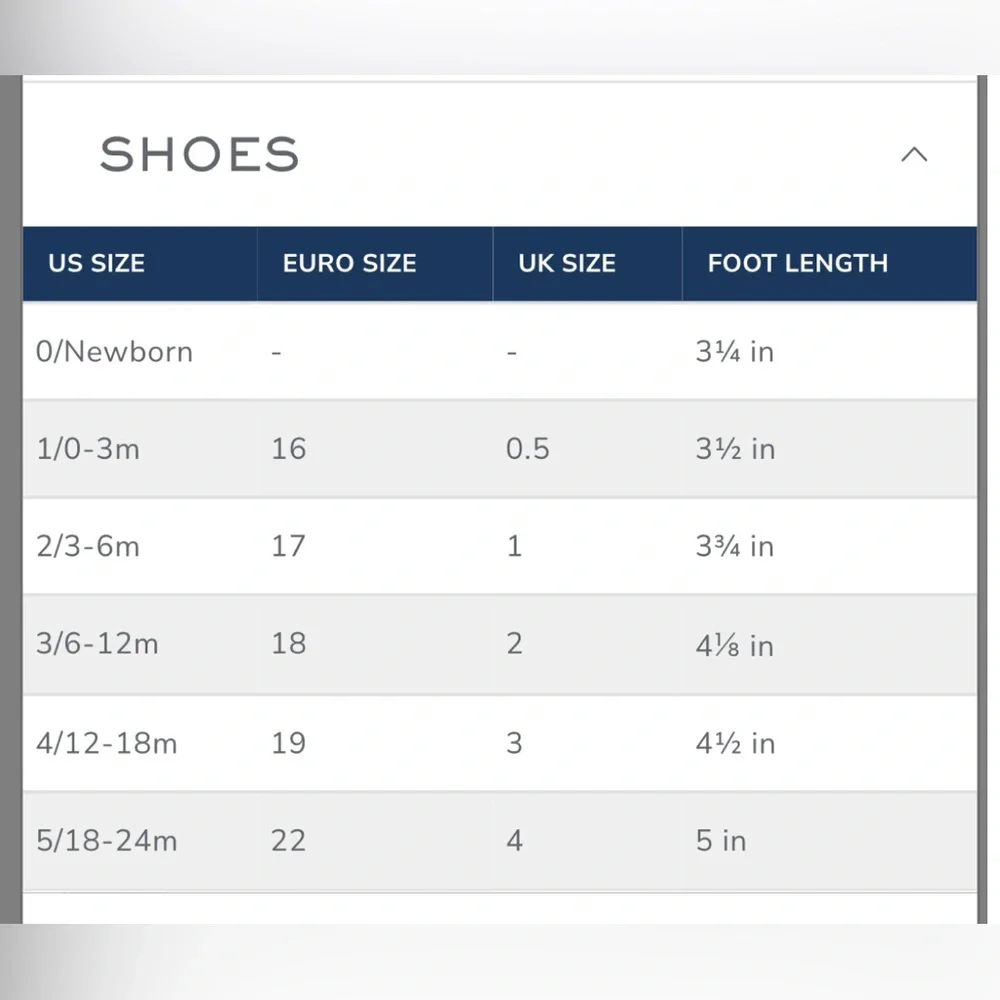Image resolution: width=1000 pixels, height=1000 pixels.
Task: Click the SHOES section heading
Action: tap(200, 154)
